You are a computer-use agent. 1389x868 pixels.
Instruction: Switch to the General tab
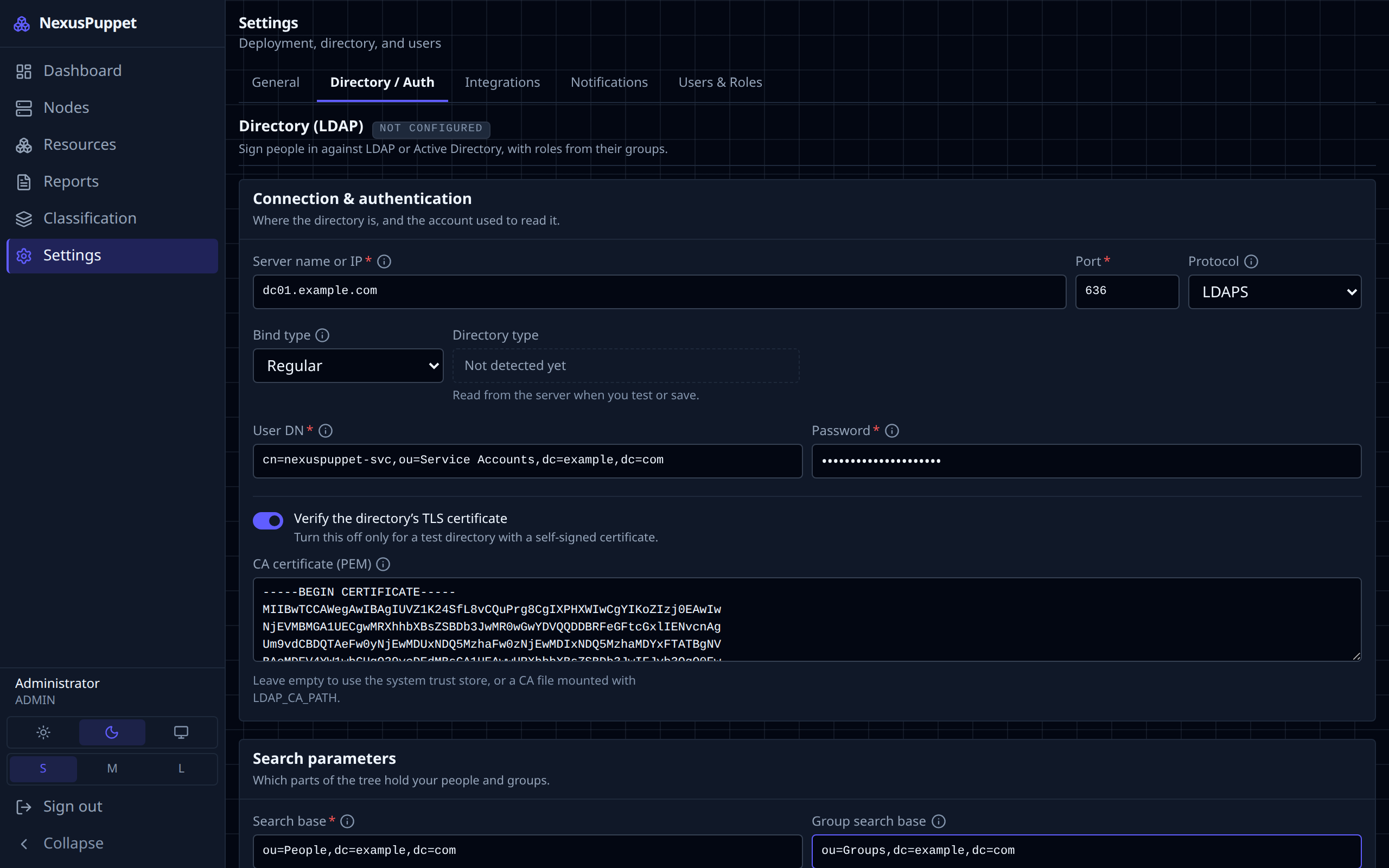coord(276,82)
